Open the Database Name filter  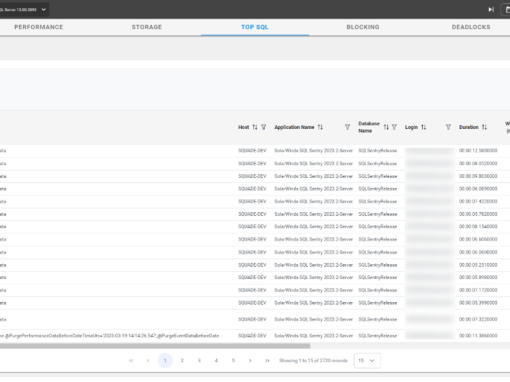(x=394, y=127)
